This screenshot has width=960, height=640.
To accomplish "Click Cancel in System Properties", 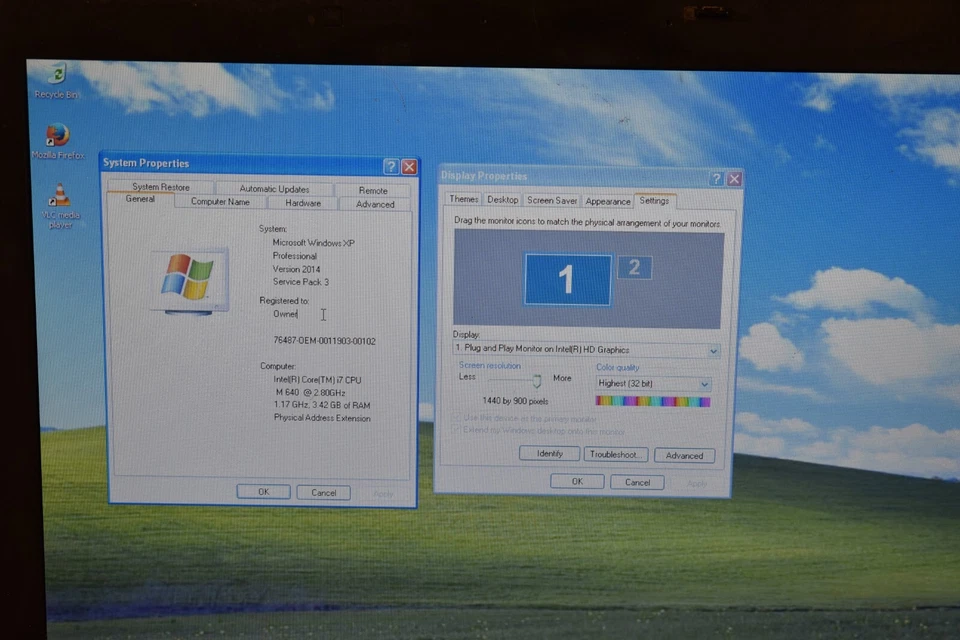I will (x=323, y=492).
